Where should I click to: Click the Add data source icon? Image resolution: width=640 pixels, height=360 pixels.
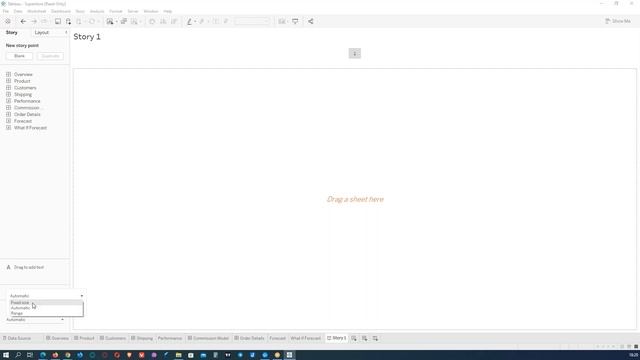(x=68, y=21)
